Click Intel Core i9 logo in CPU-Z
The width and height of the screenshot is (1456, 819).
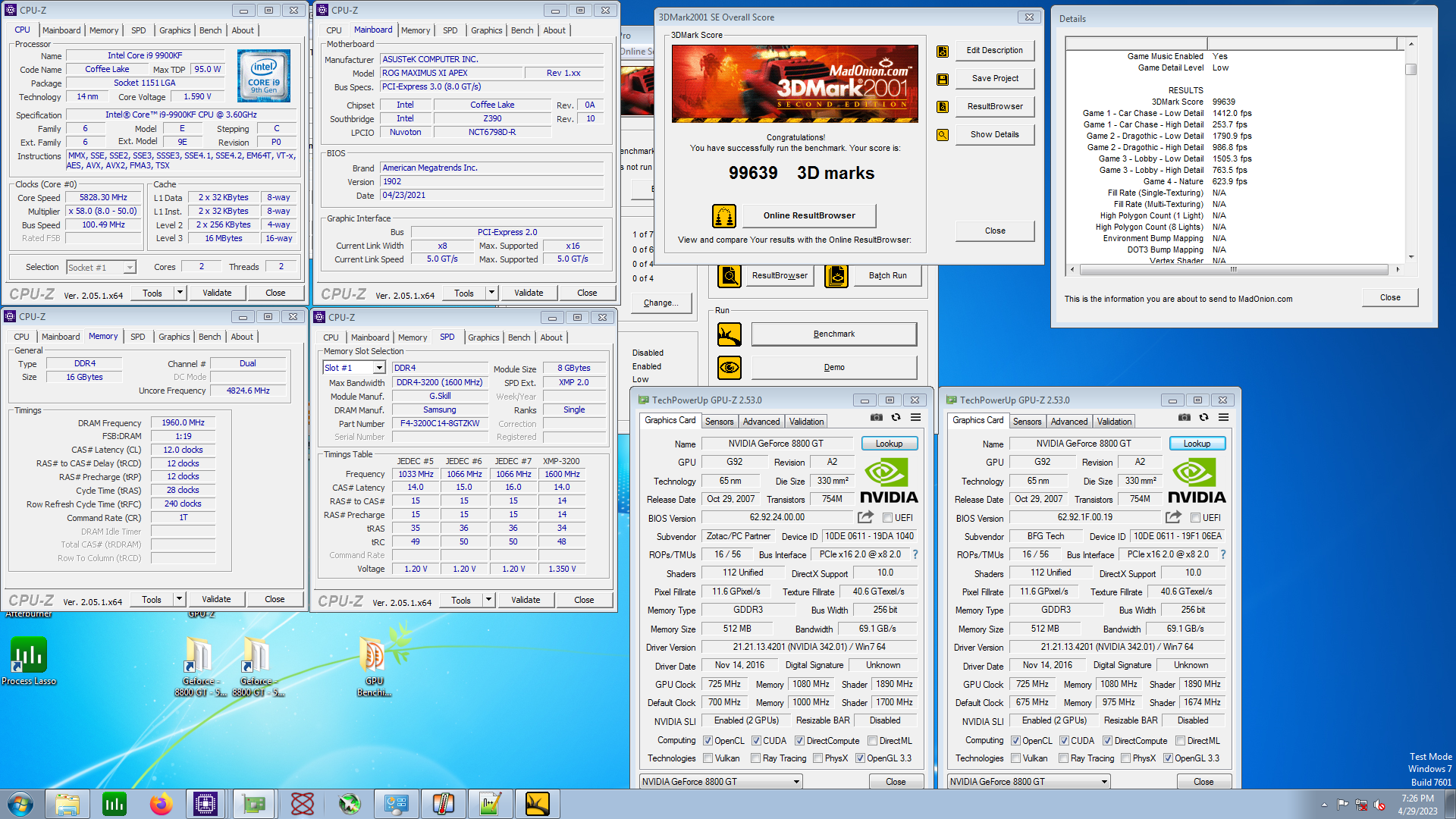[x=263, y=77]
